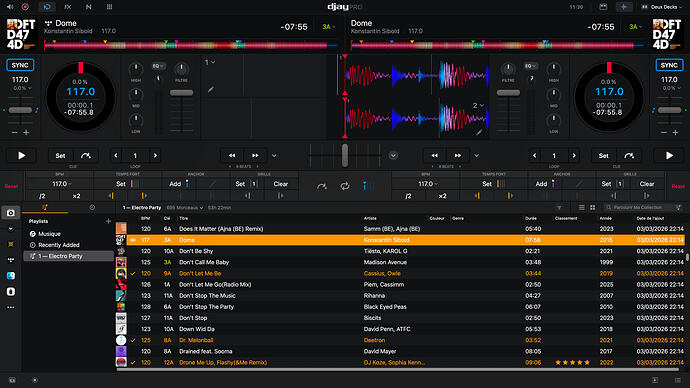Skip backward on the right deck
The image size is (690, 388).
435,156
